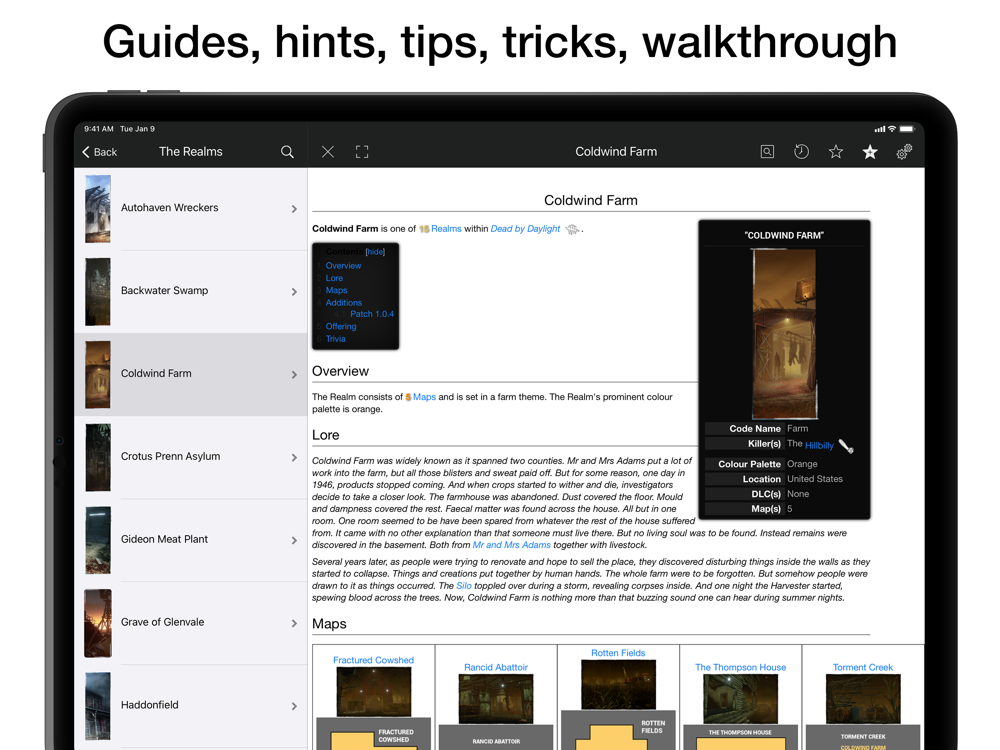Image resolution: width=1000 pixels, height=750 pixels.
Task: Open Realms link in intro sentence
Action: pyautogui.click(x=446, y=228)
